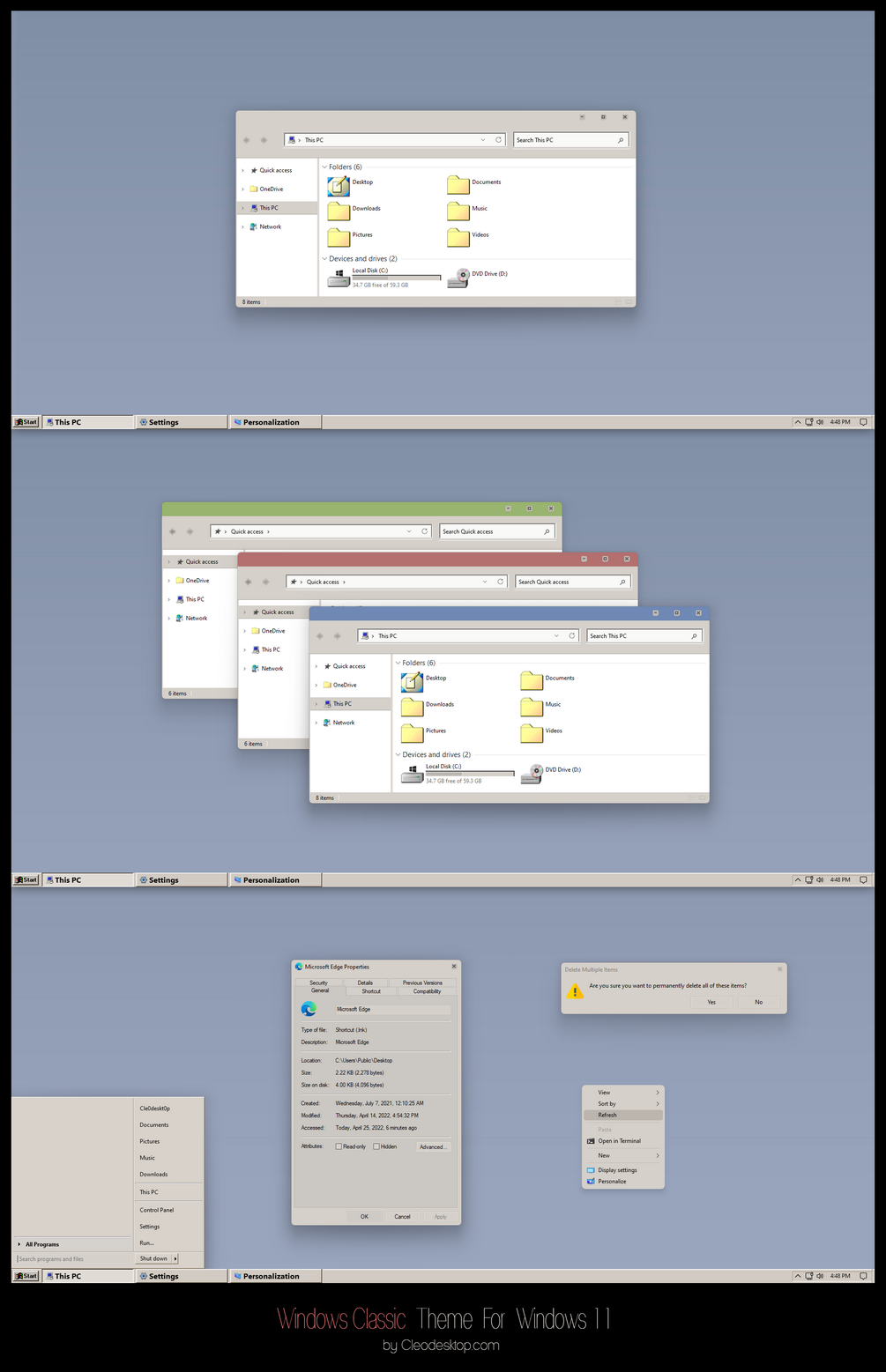Enable Hidden attribute checkbox
Viewport: 886px width, 1372px height.
click(376, 1146)
